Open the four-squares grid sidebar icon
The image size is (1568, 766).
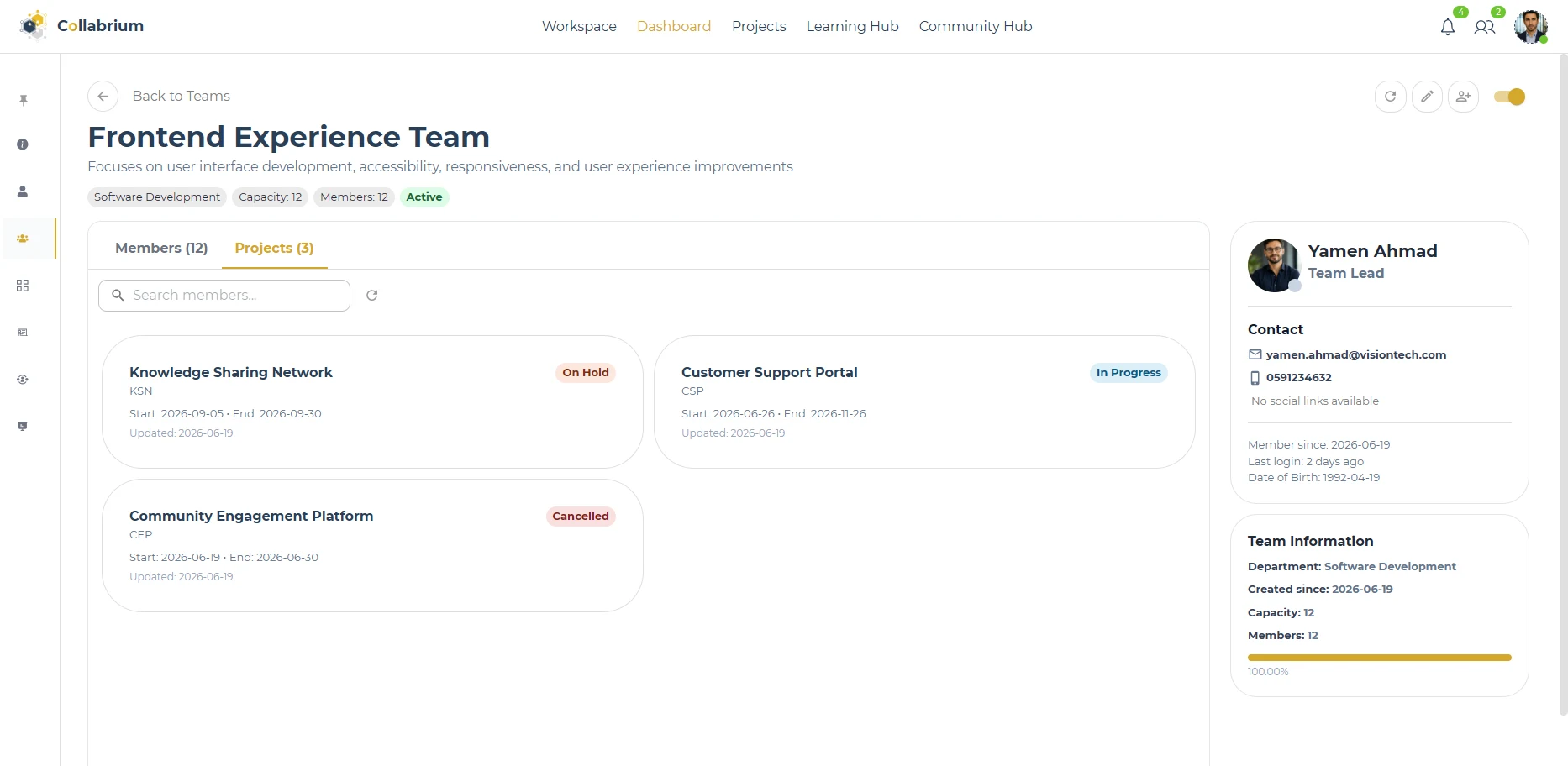tap(23, 286)
